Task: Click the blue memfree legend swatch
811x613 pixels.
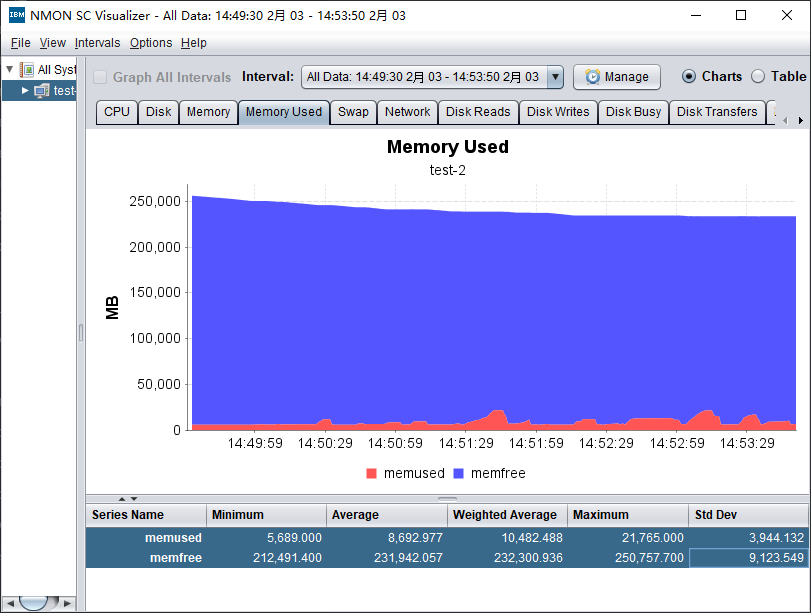Action: click(x=458, y=473)
